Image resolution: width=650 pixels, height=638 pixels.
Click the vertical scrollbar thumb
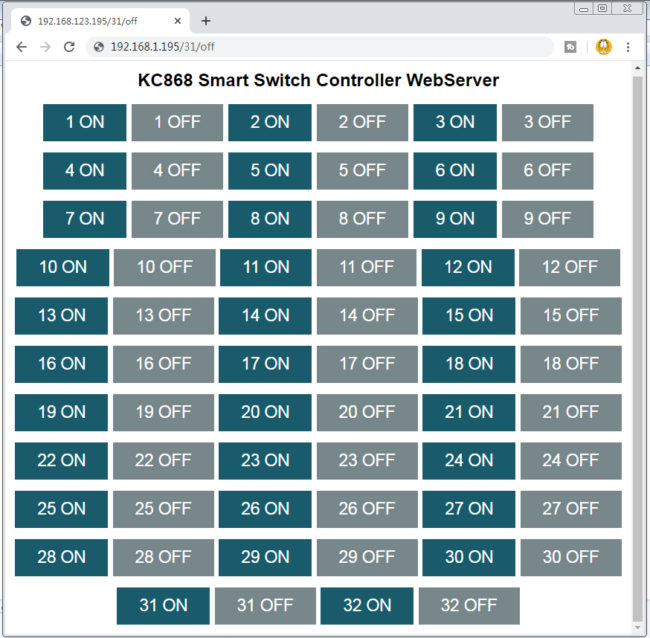pos(638,348)
